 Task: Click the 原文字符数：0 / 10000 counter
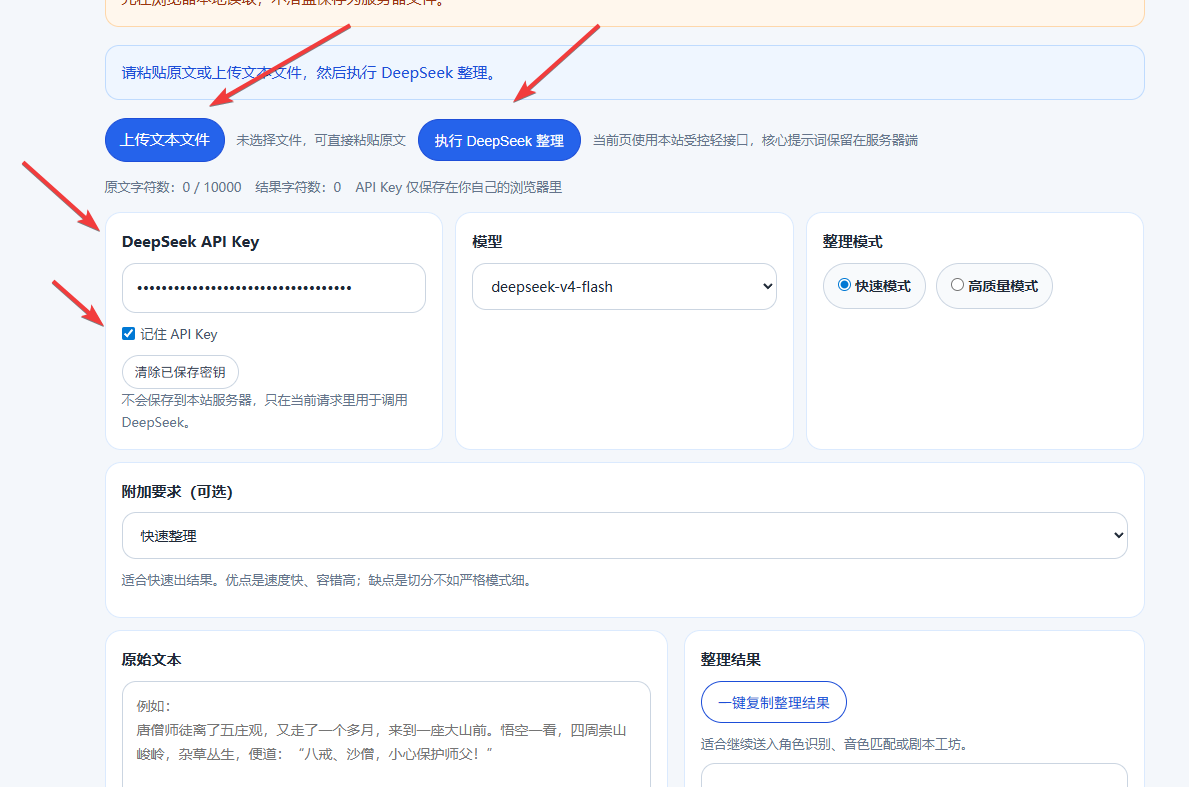(x=173, y=187)
